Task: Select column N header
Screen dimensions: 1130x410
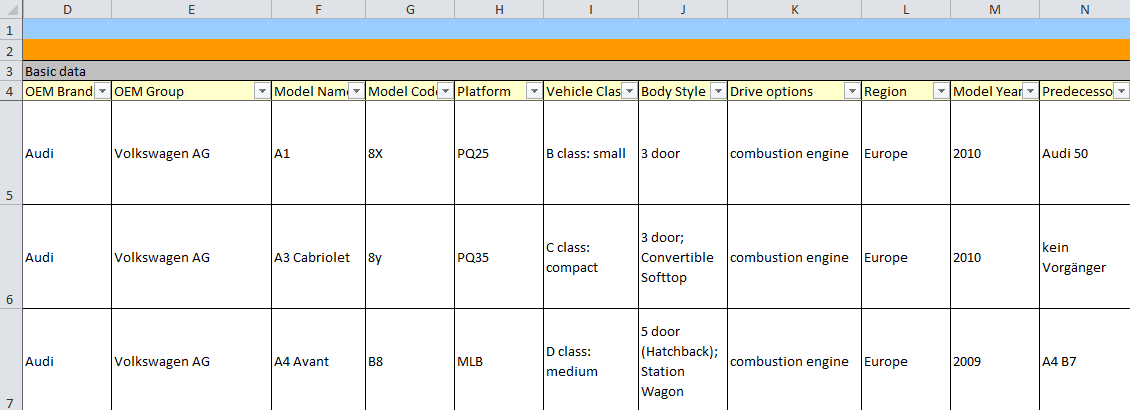Action: point(1085,9)
